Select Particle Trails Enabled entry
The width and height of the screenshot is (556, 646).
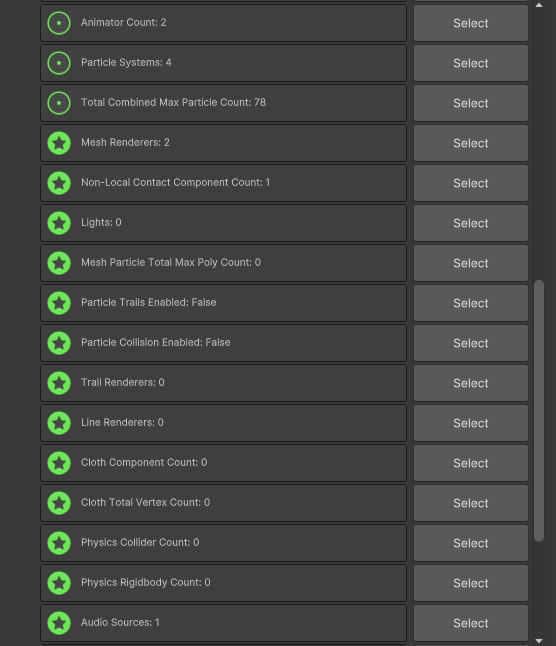471,303
